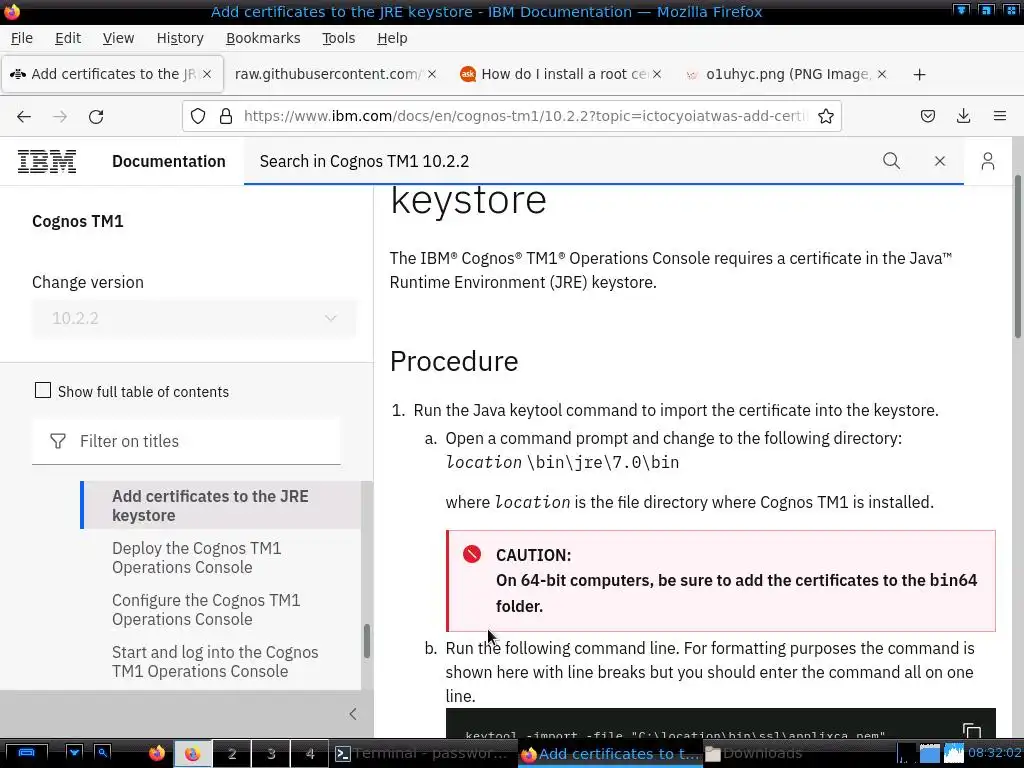This screenshot has width=1024, height=768.
Task: Enable Show full table of contents
Action: [x=42, y=391]
